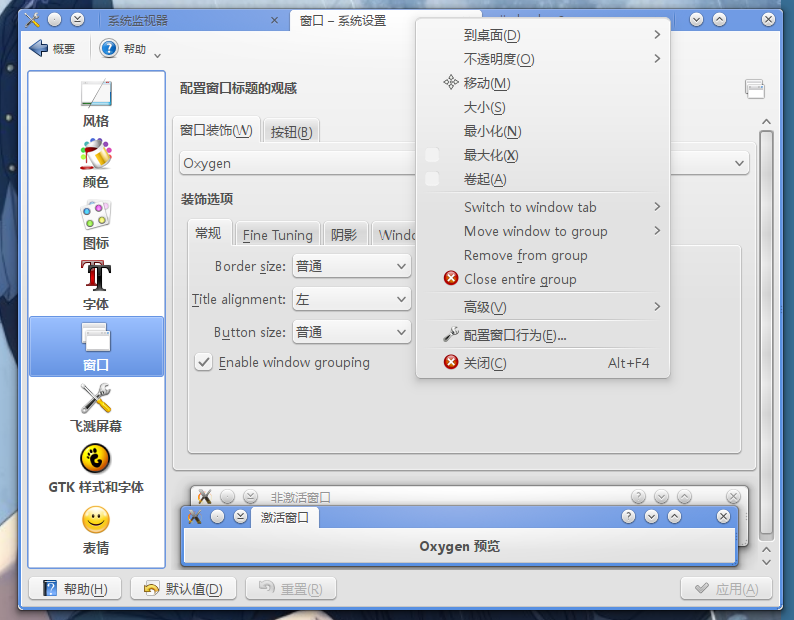Image resolution: width=794 pixels, height=620 pixels.
Task: Click the 重置(R) reset button
Action: coord(291,589)
